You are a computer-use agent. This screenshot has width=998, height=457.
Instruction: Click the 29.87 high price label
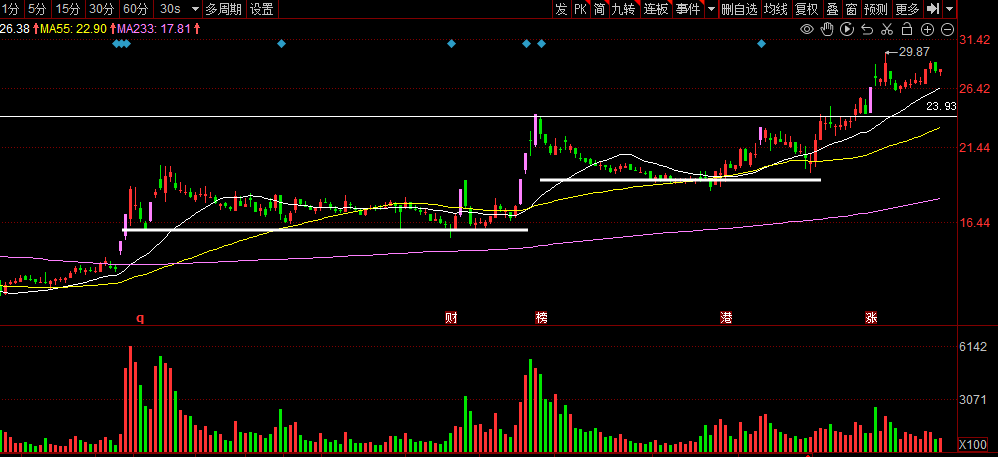tap(914, 52)
